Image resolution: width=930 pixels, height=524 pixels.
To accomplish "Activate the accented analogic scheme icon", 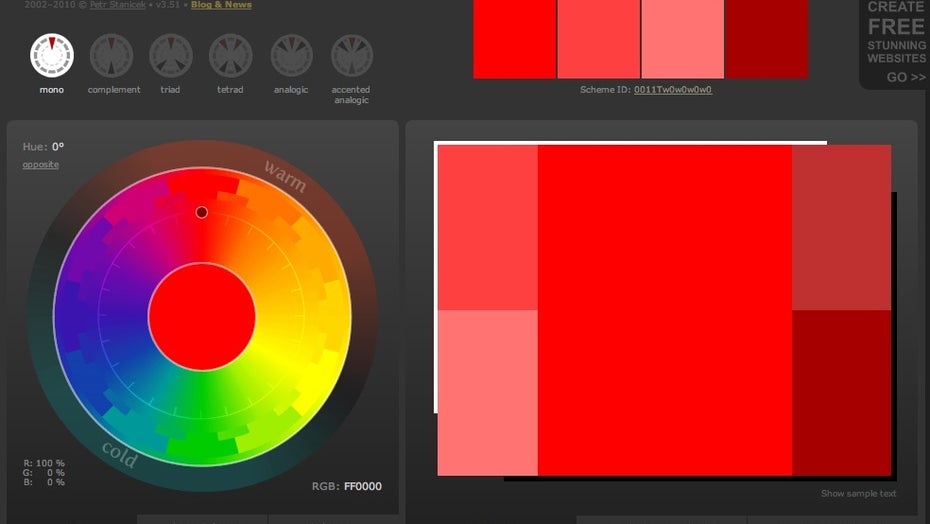I will [x=351, y=56].
